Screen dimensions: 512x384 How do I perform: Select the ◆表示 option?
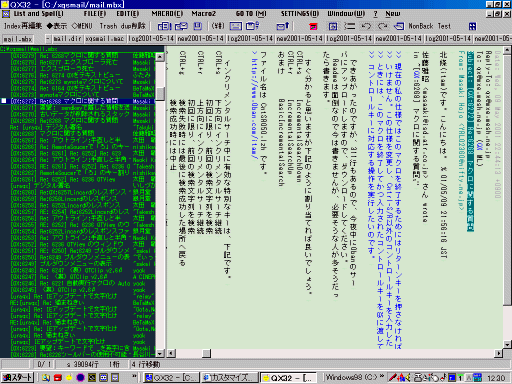[x=57, y=26]
